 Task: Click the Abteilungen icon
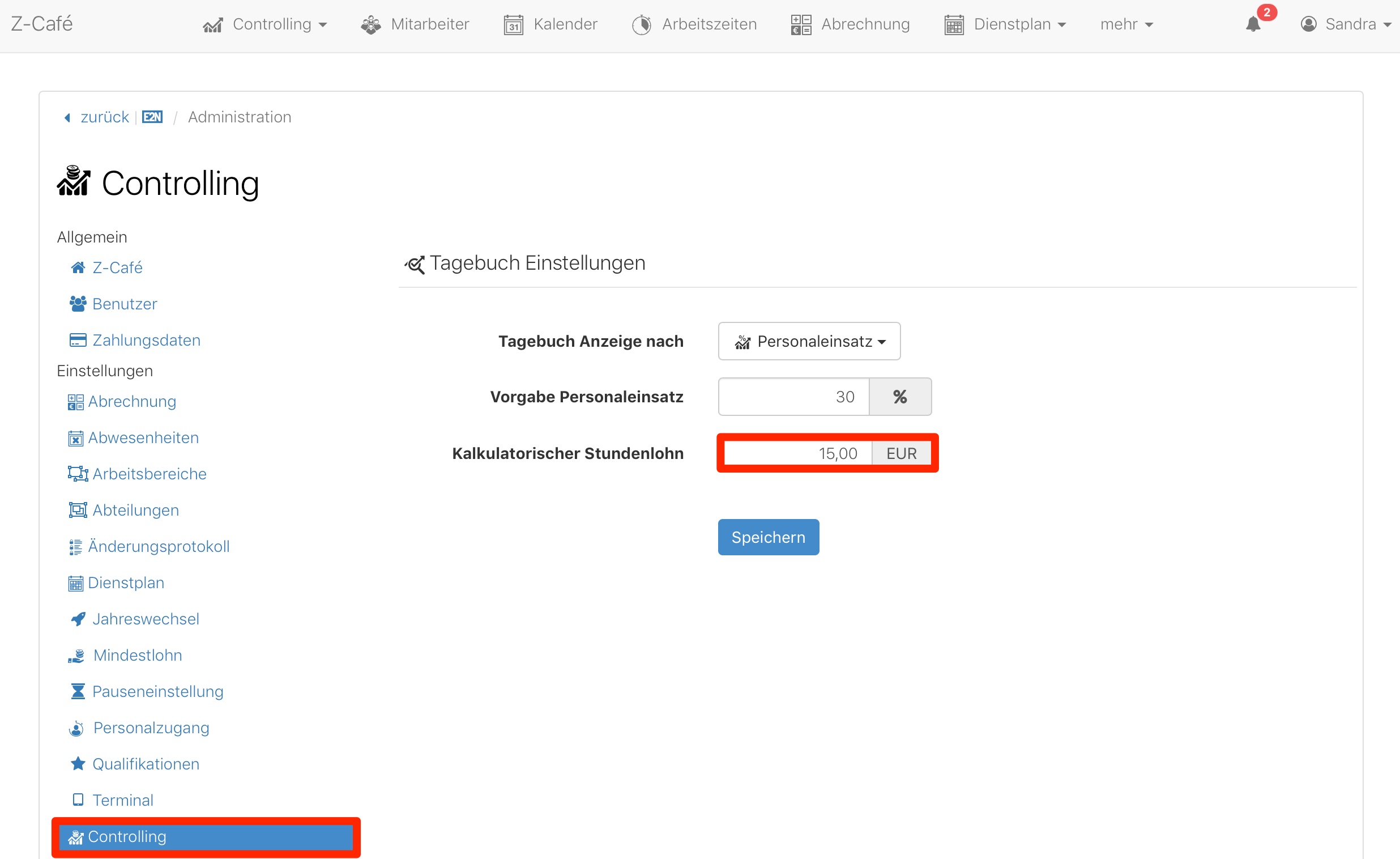(78, 511)
